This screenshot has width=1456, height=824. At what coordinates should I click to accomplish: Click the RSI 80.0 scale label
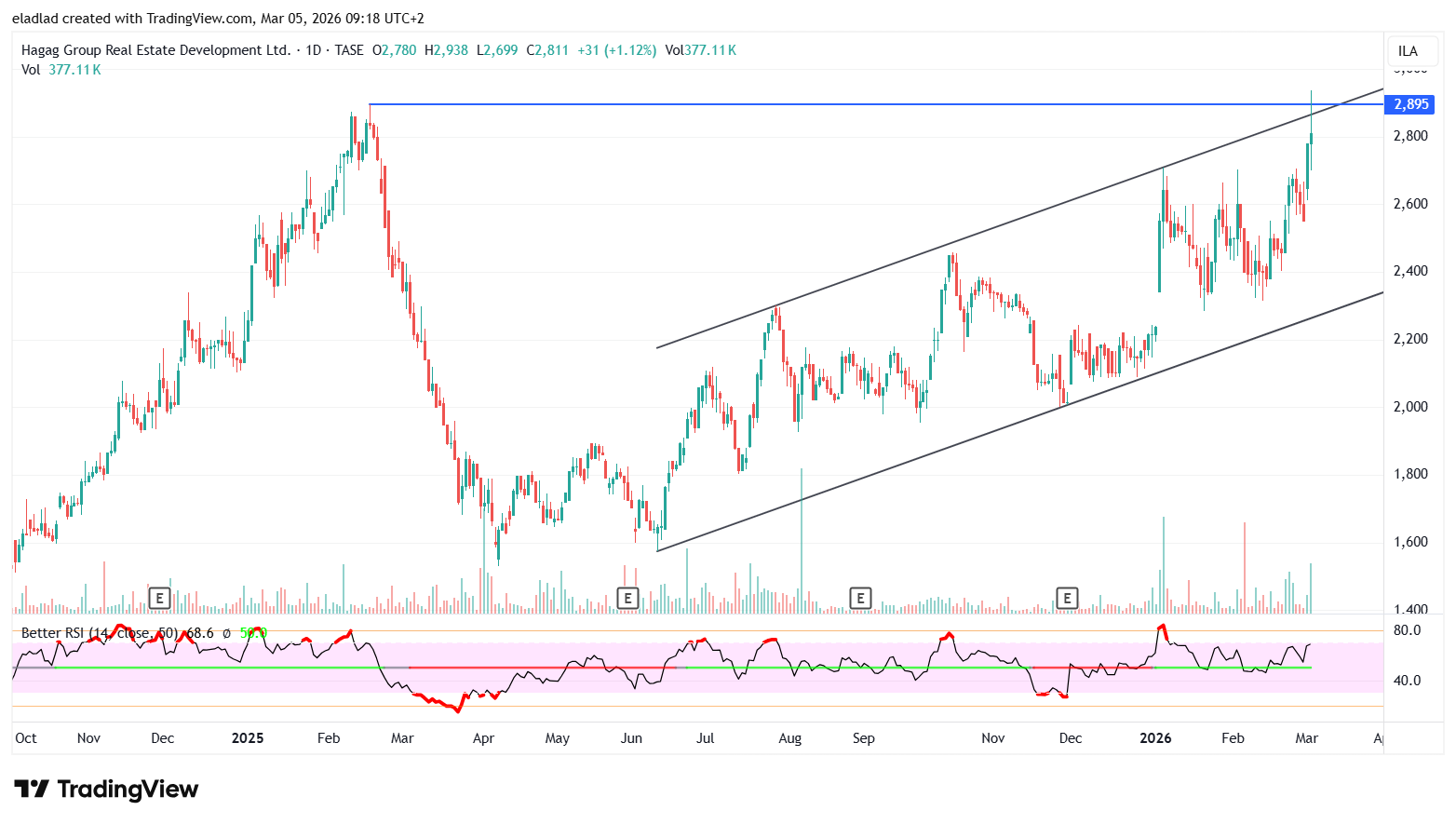[x=1407, y=630]
